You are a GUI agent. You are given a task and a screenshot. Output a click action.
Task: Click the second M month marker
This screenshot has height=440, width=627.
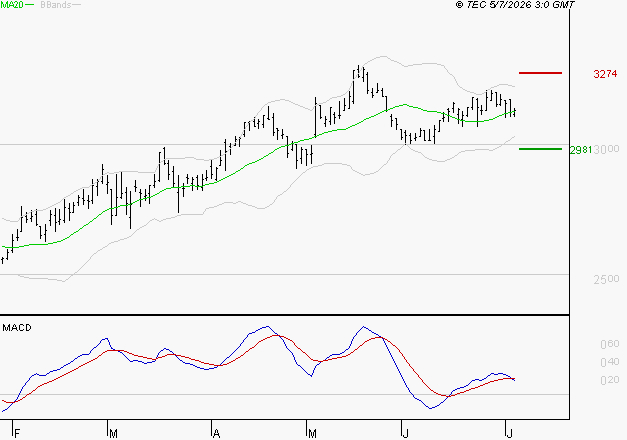312,433
